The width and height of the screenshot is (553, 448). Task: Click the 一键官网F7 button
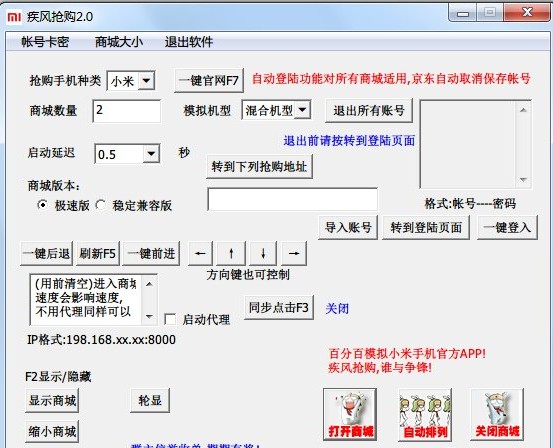pyautogui.click(x=209, y=81)
